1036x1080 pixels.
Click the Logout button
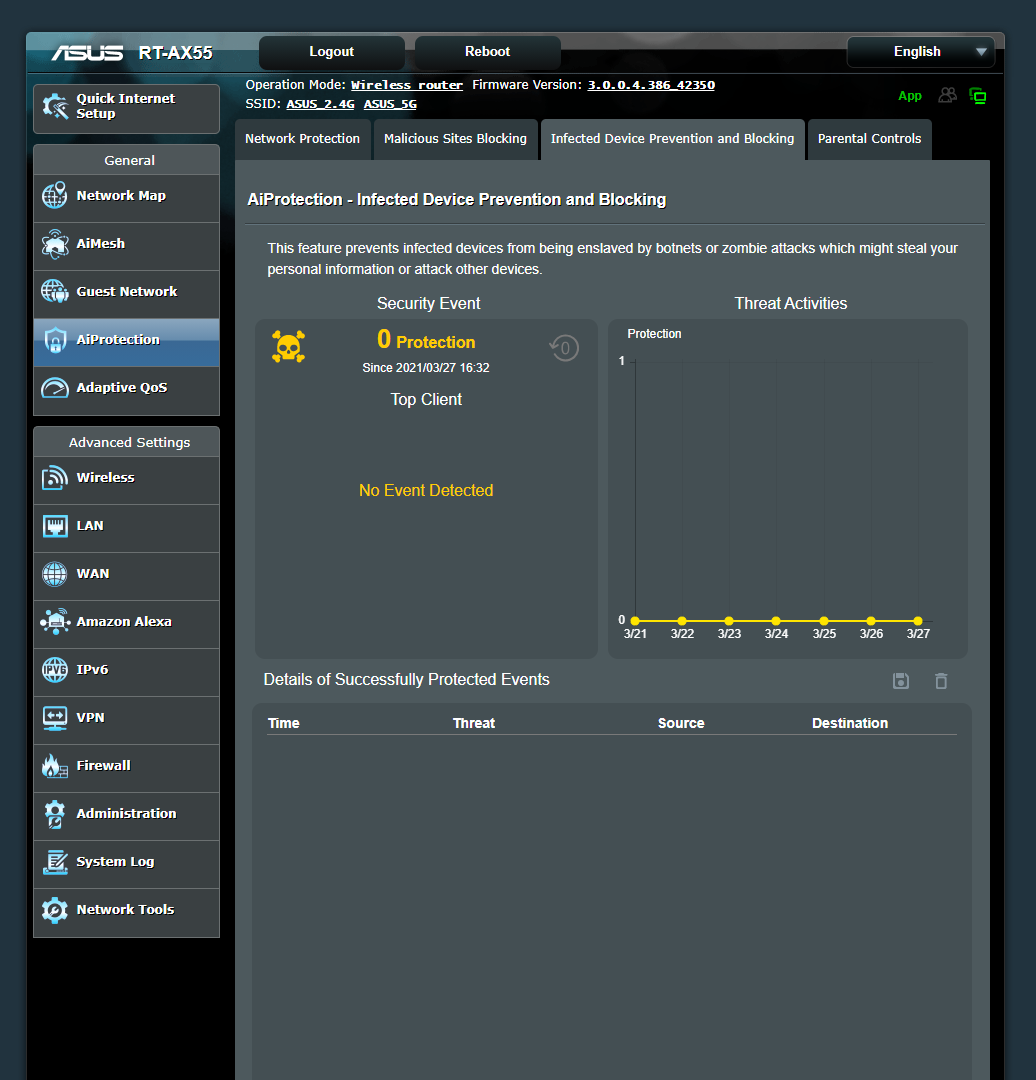(331, 52)
